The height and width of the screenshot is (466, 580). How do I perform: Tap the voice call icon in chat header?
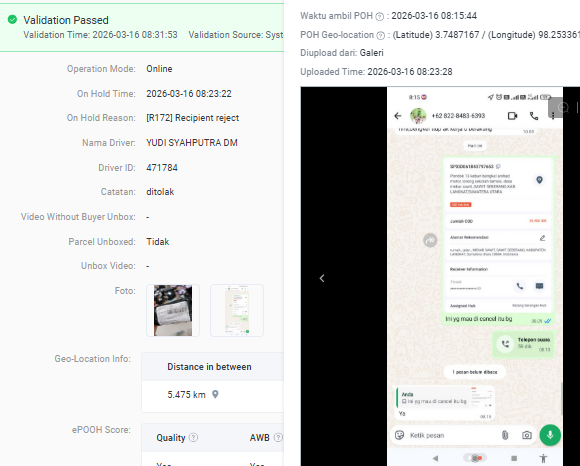(534, 116)
